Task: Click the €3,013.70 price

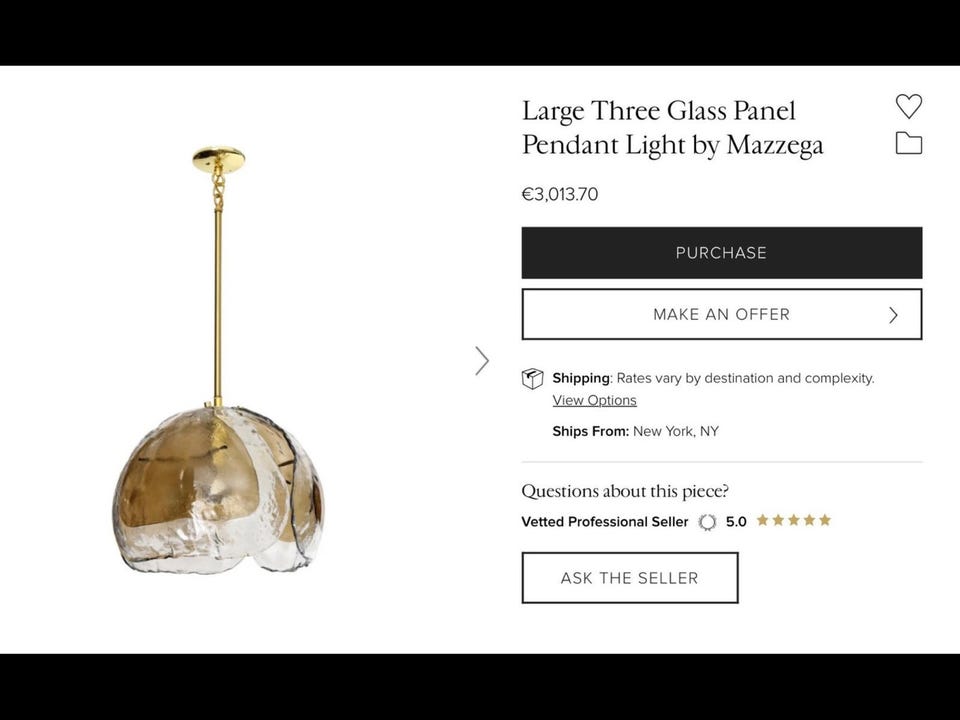Action: 560,194
